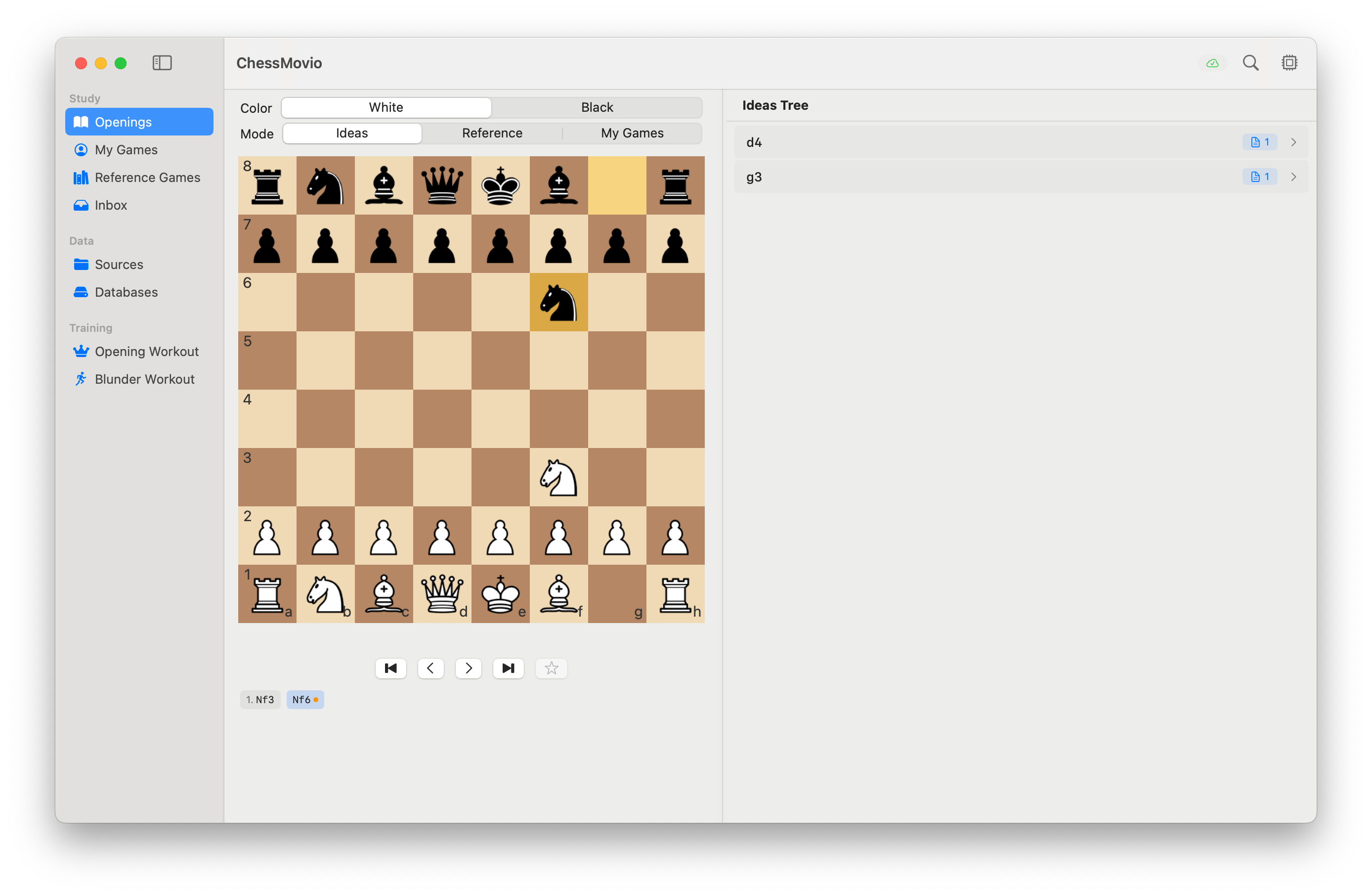Open the engine chip icon
Screen dimensions: 1372x896
click(1289, 63)
